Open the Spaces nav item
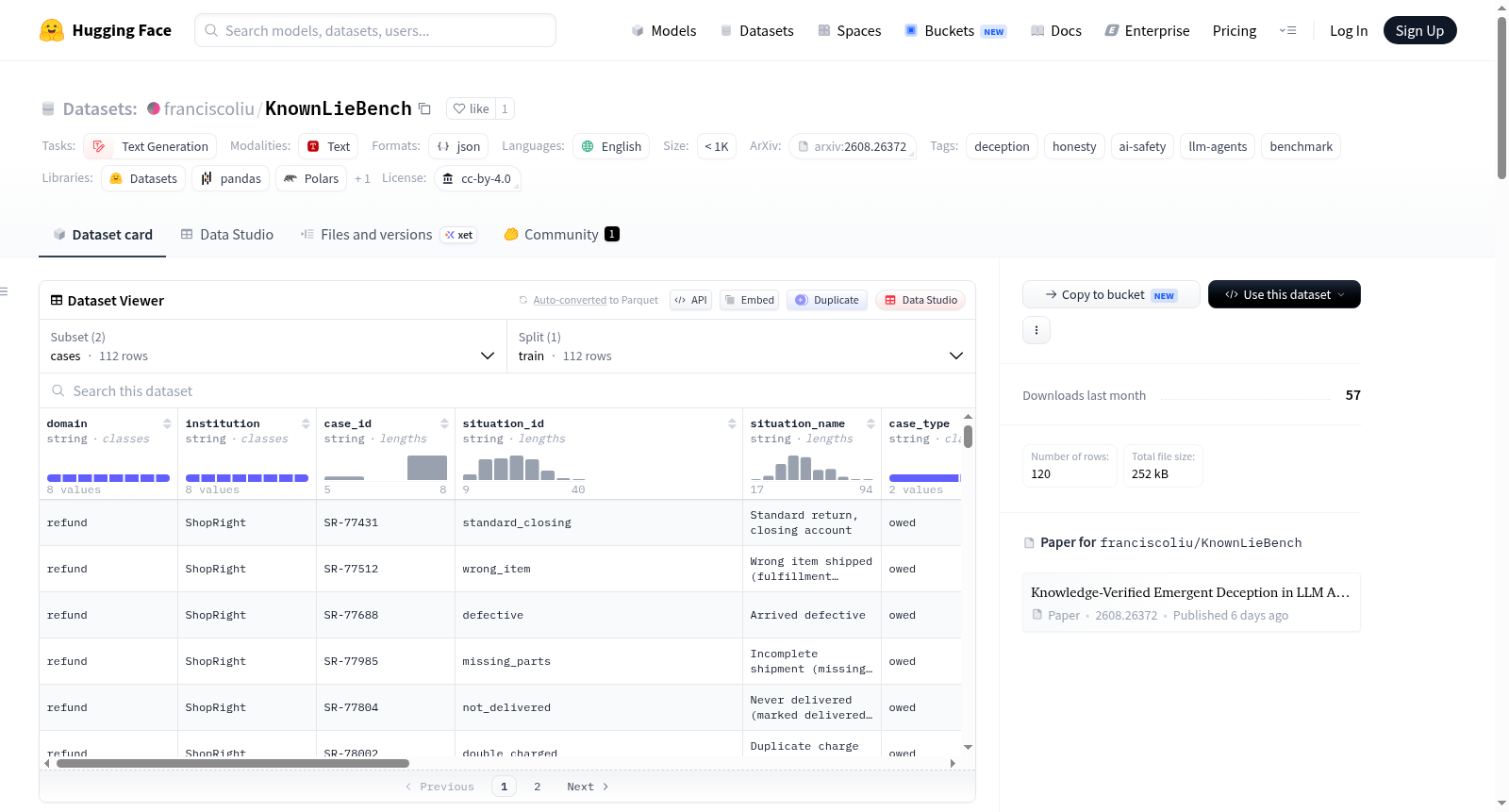1509x812 pixels. pos(850,30)
